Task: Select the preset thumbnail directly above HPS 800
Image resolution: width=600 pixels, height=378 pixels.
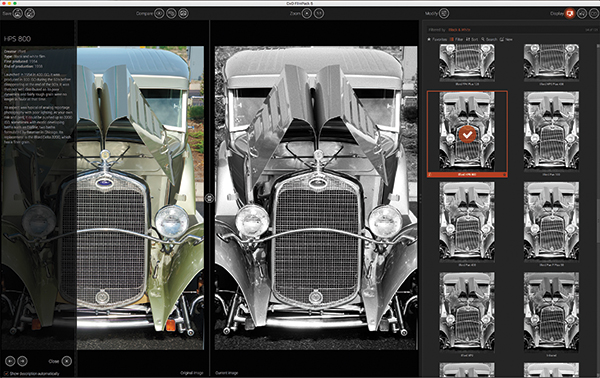Action: (x=467, y=62)
